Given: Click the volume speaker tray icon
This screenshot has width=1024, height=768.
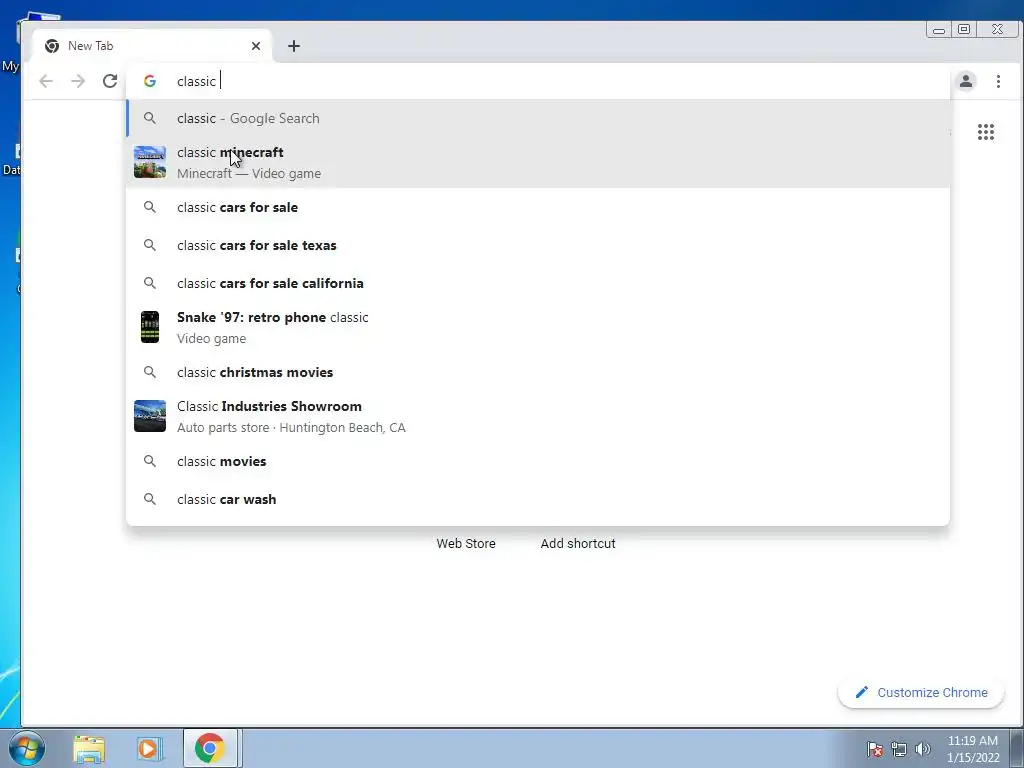Looking at the screenshot, I should tap(923, 749).
